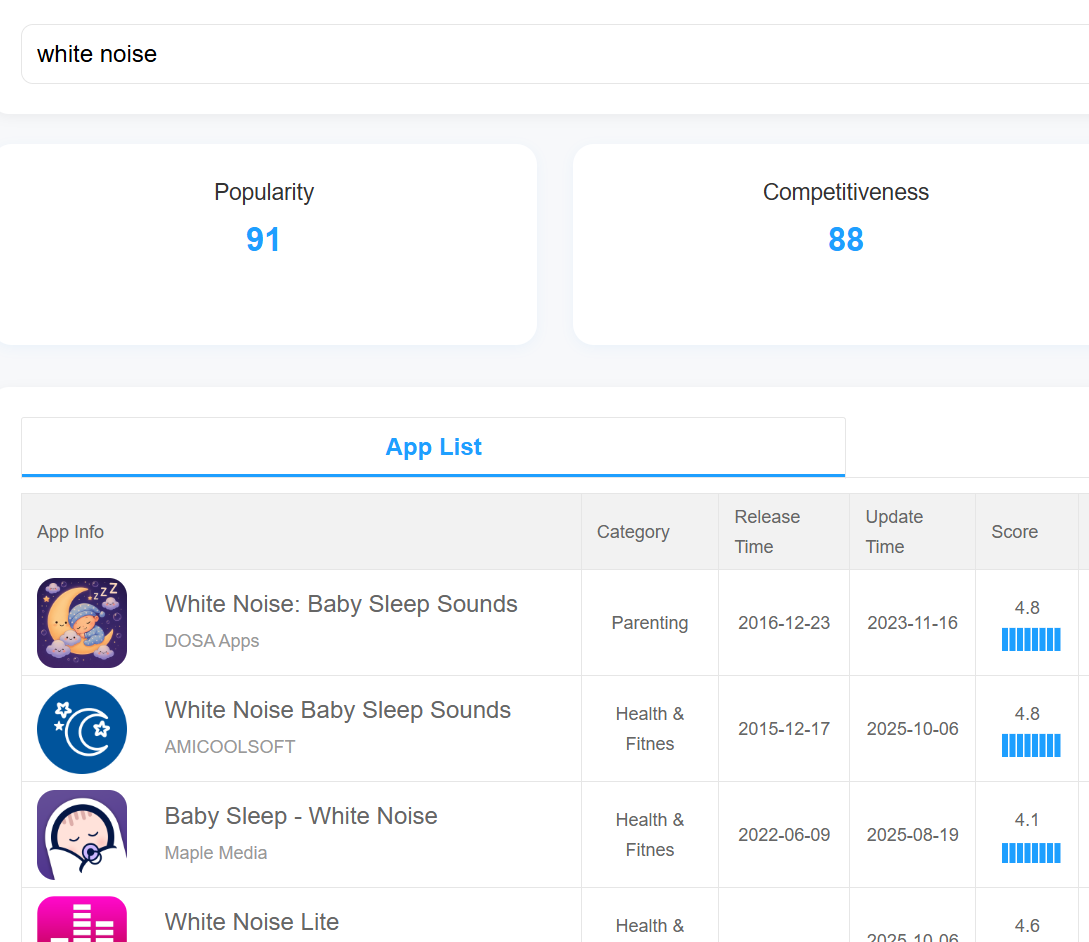
Task: Click the search field containing "white noise"
Action: click(x=550, y=54)
